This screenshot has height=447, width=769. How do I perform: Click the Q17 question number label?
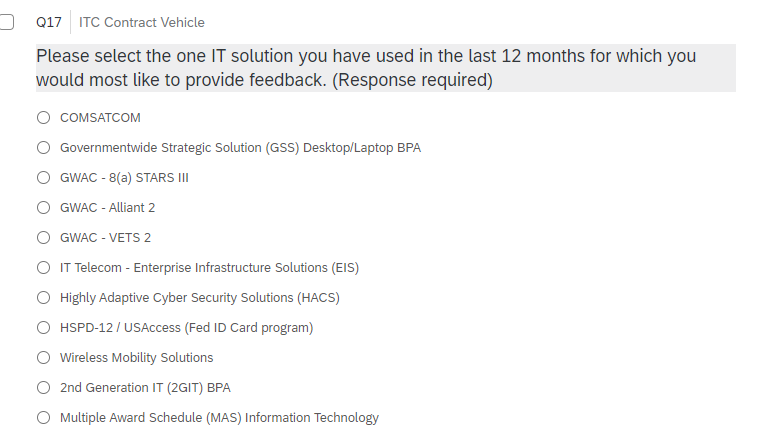(48, 23)
